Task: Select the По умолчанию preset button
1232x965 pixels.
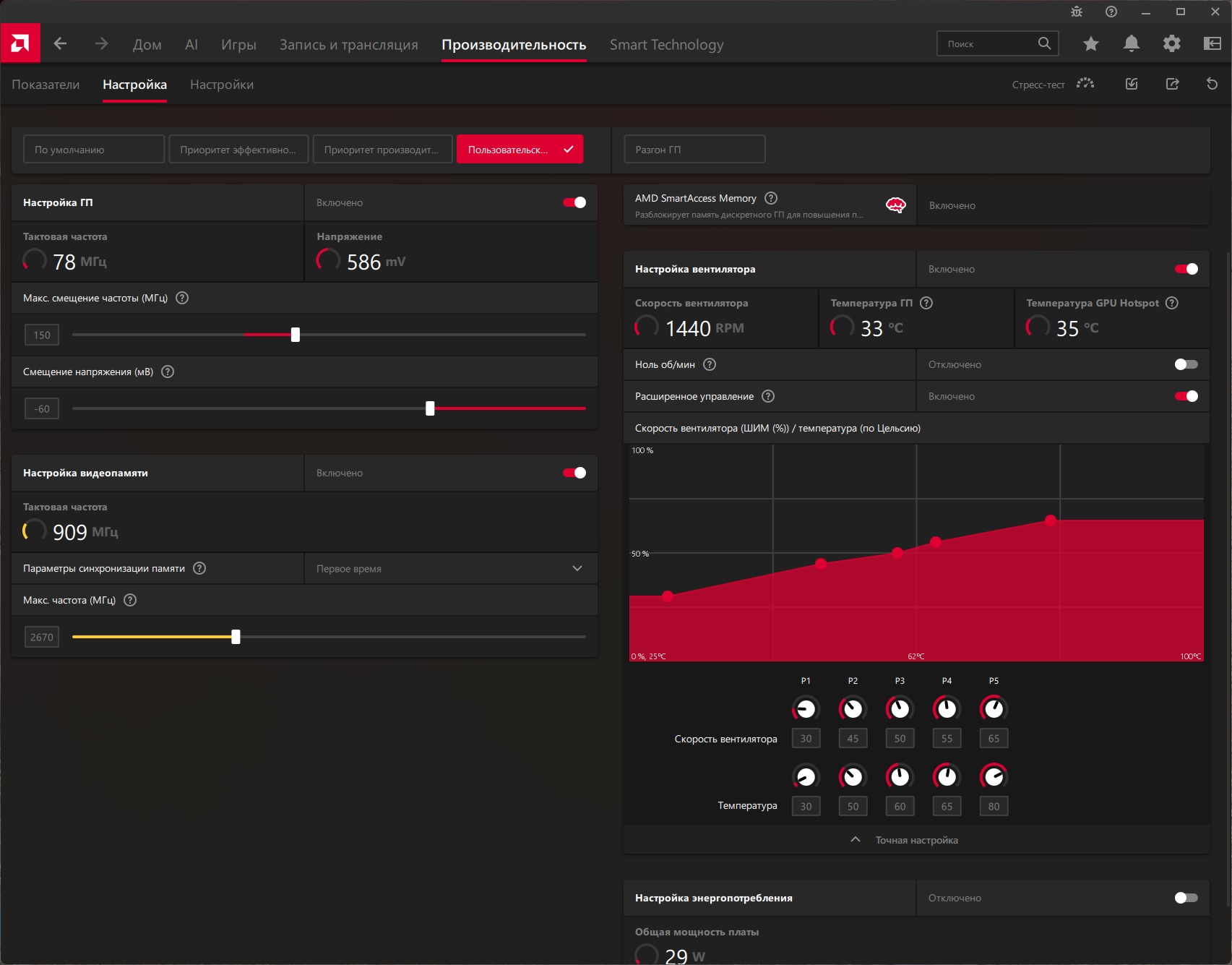Action: click(x=94, y=150)
